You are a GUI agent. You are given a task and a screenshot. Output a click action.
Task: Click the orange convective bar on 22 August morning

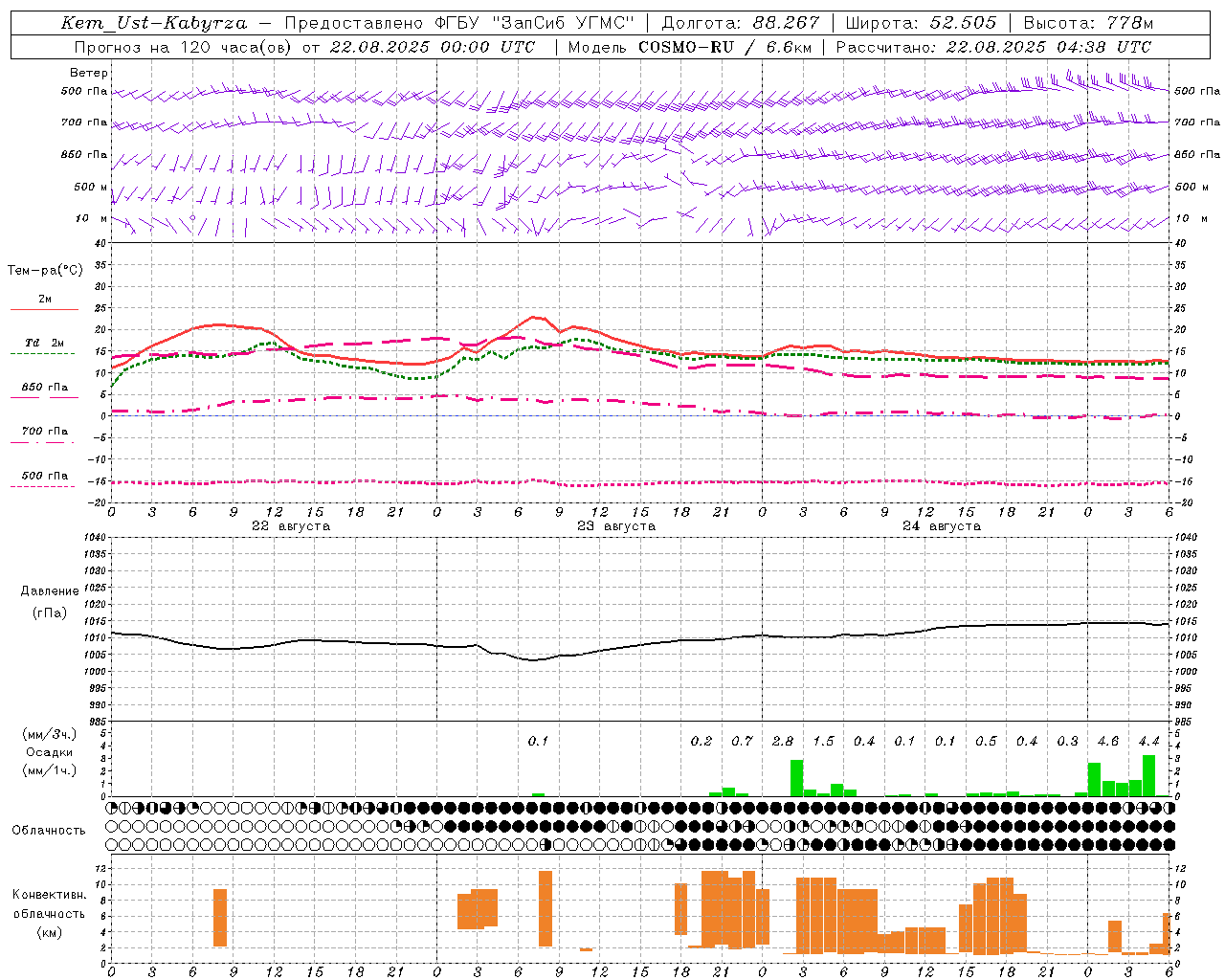pos(220,918)
